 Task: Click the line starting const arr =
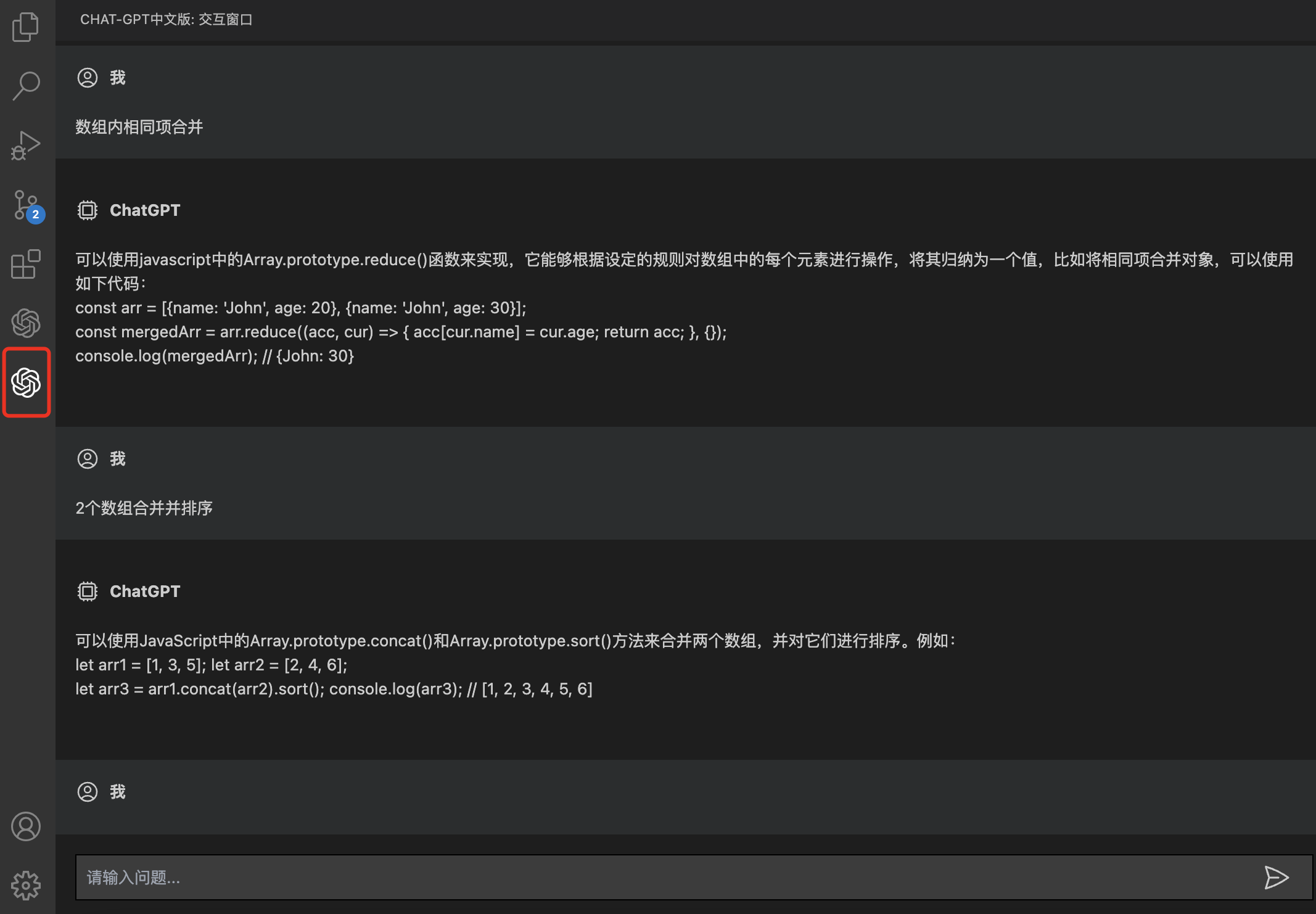click(301, 308)
